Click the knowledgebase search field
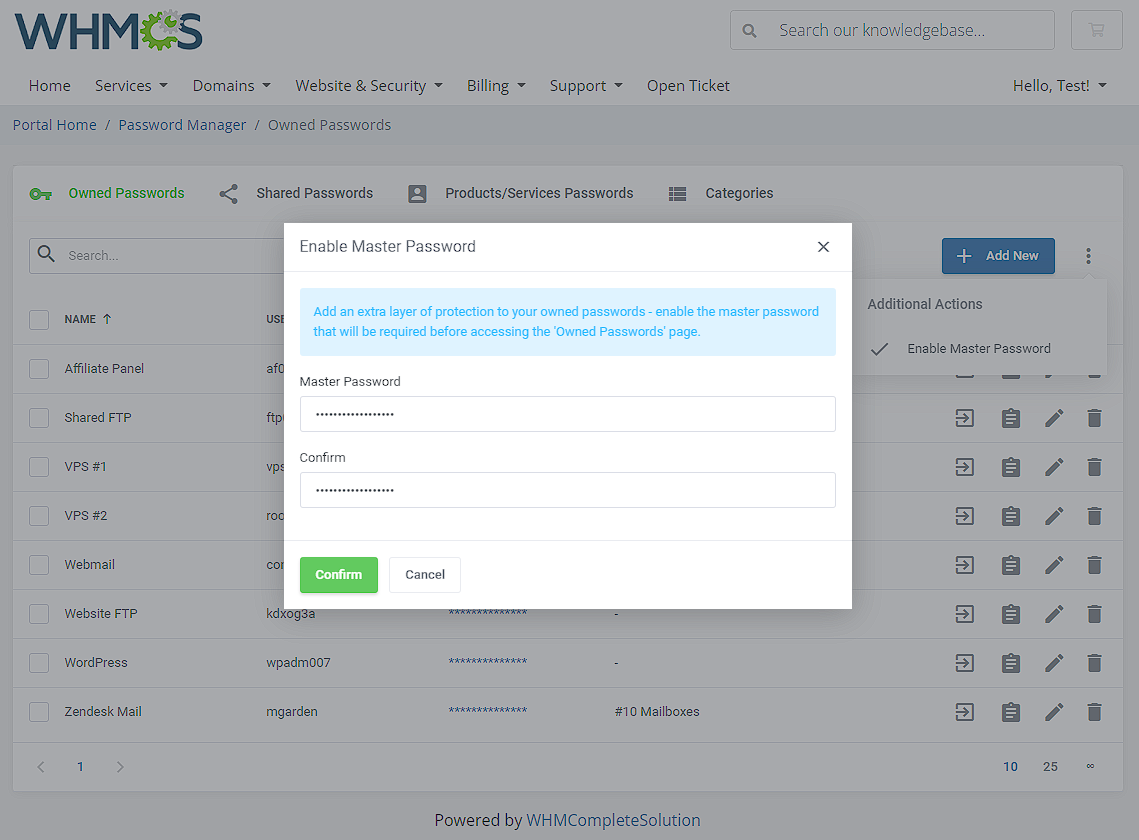 (892, 30)
